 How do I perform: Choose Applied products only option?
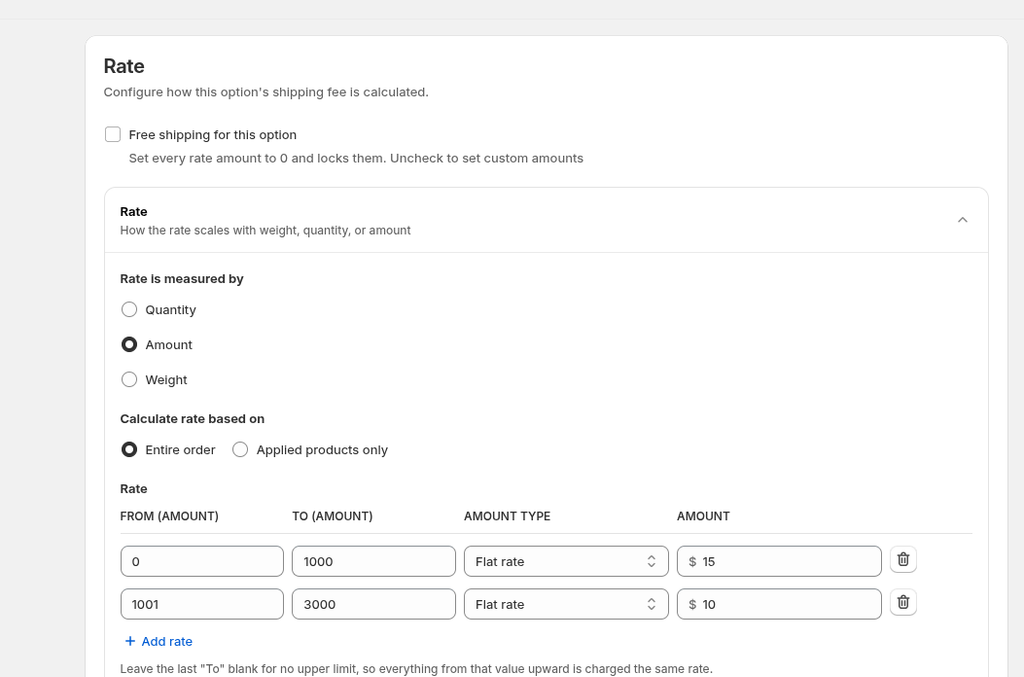point(240,449)
